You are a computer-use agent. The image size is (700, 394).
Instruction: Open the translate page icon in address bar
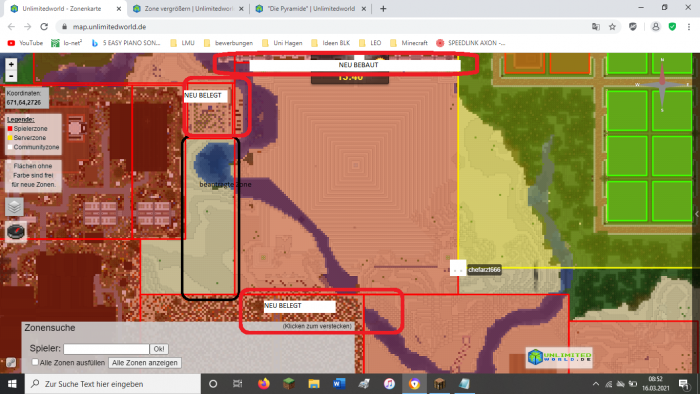(x=596, y=27)
